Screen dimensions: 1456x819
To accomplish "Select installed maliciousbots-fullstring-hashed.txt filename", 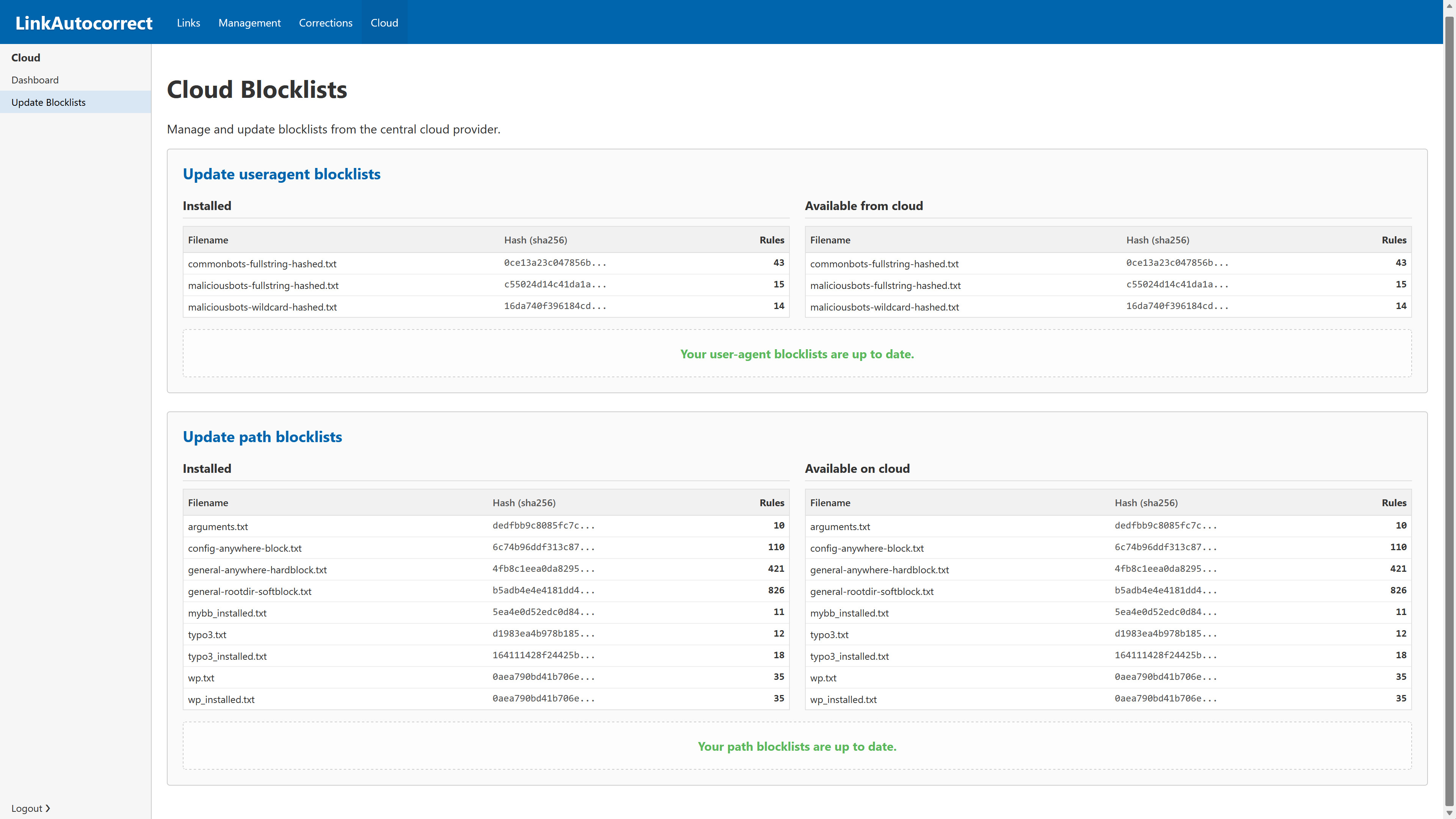I will [x=264, y=286].
